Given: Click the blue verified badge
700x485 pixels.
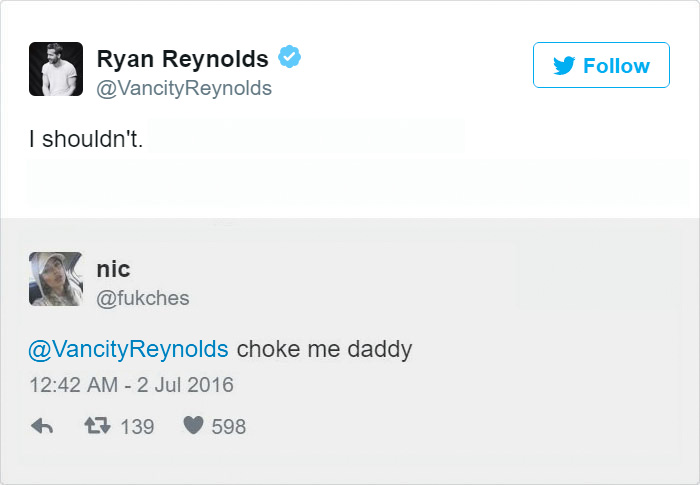Looking at the screenshot, I should pyautogui.click(x=289, y=58).
